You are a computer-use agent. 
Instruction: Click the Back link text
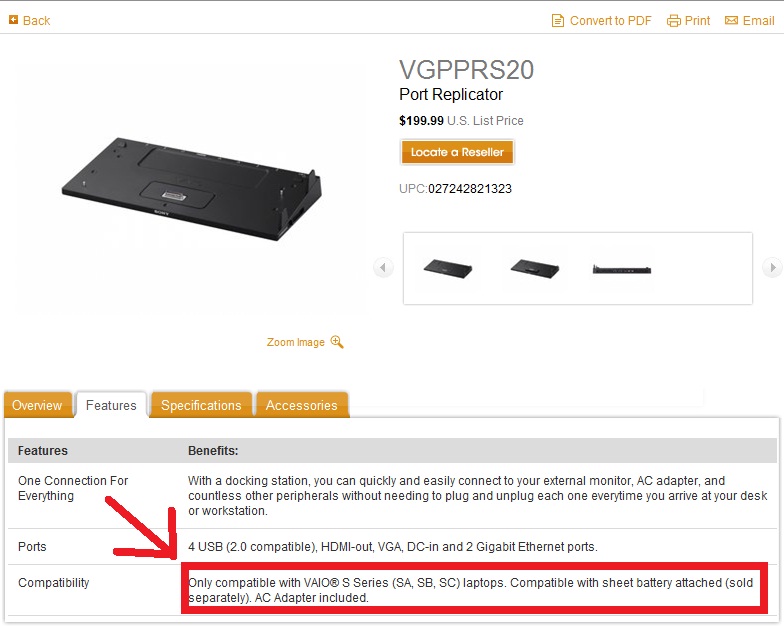36,20
